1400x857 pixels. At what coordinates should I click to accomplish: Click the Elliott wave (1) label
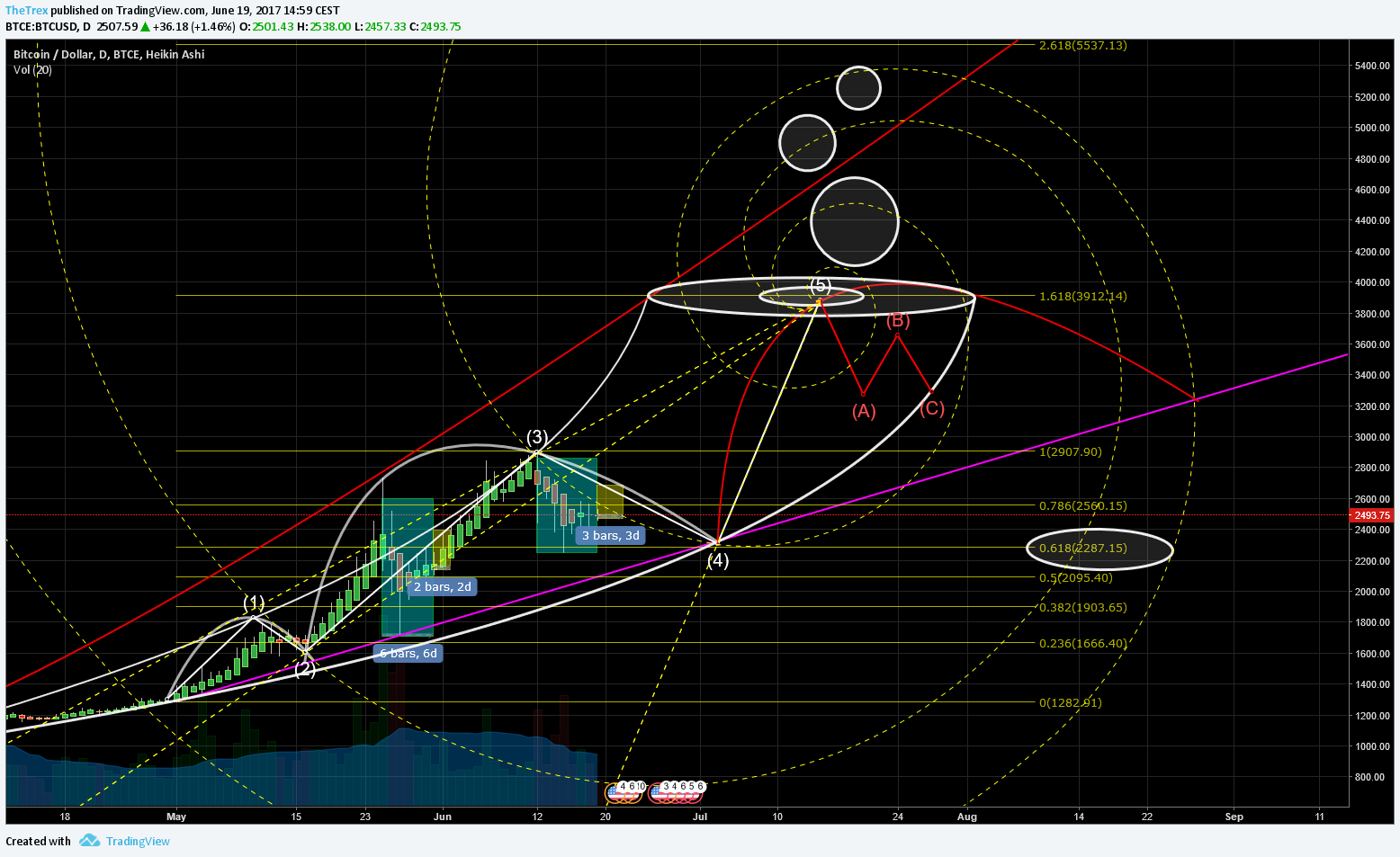pos(255,603)
